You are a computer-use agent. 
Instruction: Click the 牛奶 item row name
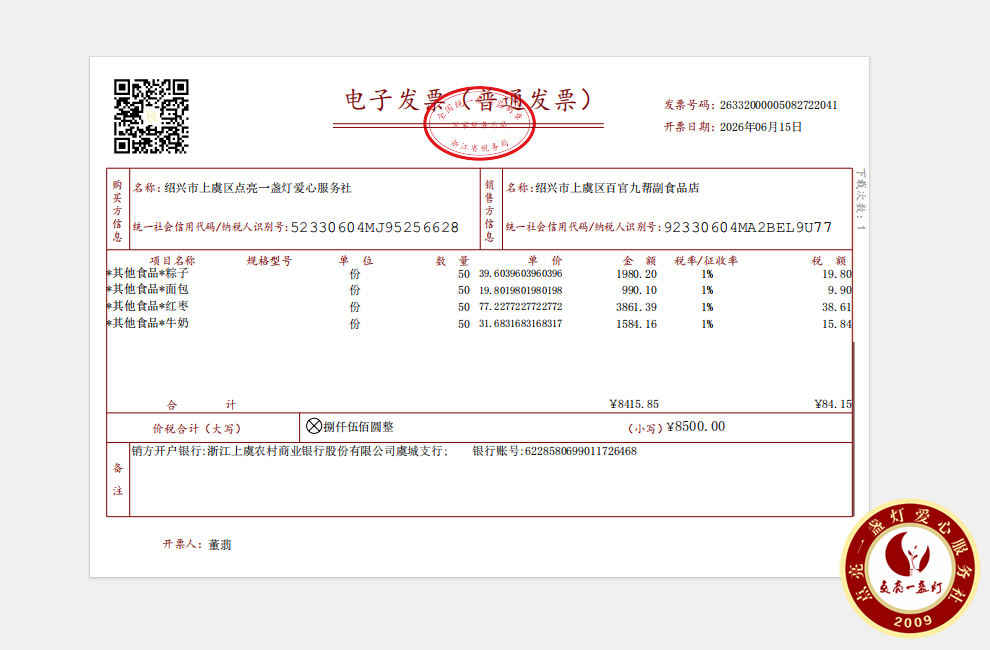148,323
